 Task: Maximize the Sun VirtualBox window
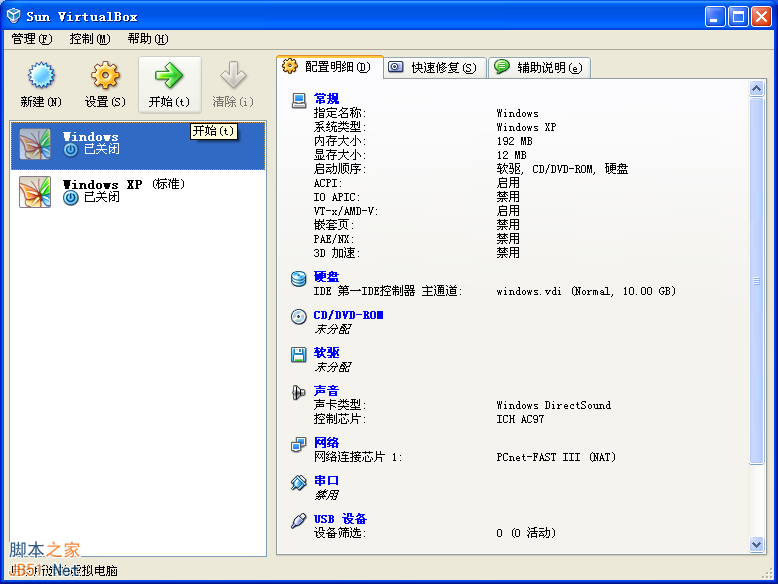[738, 17]
